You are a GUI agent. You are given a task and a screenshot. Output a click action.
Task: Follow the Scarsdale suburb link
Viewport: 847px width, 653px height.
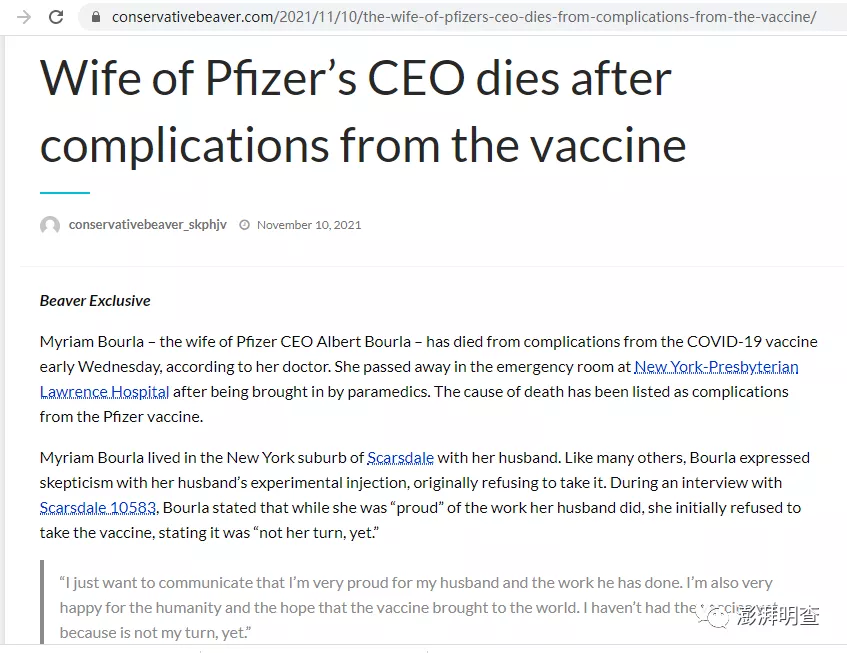[400, 458]
